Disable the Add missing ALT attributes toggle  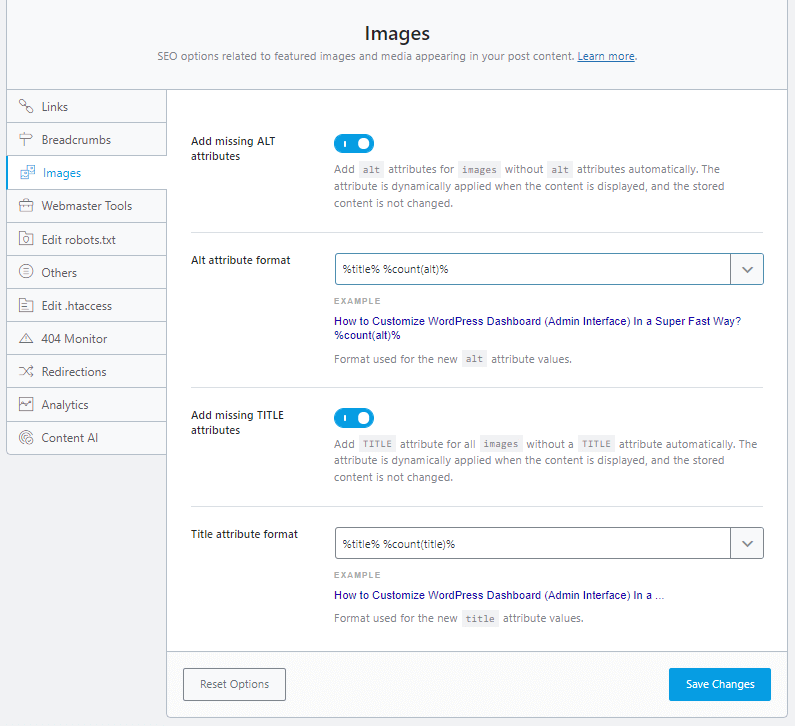point(353,144)
